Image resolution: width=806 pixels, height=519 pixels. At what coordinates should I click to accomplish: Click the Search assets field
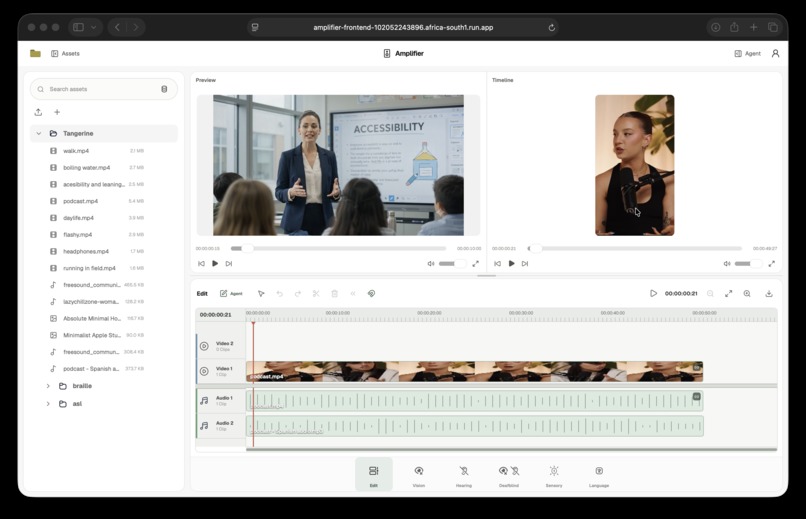click(104, 89)
